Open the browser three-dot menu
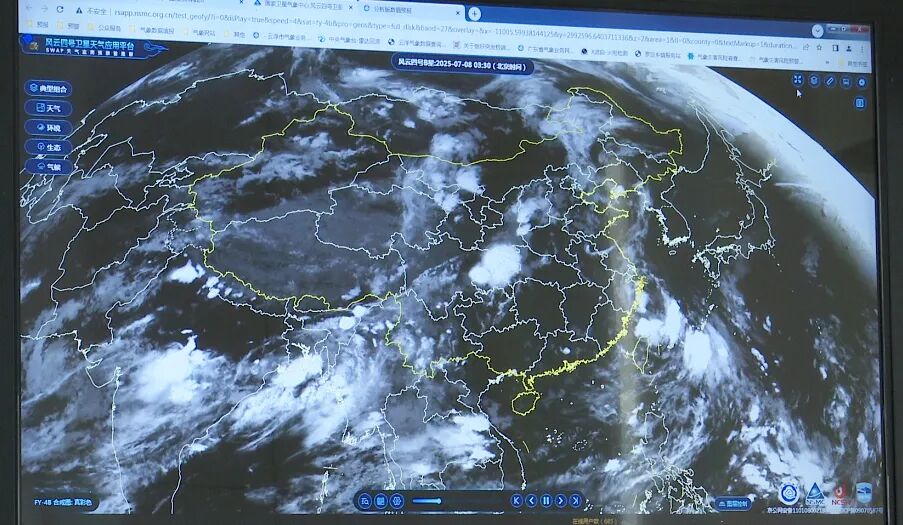Viewport: 903px width, 525px height. point(862,49)
